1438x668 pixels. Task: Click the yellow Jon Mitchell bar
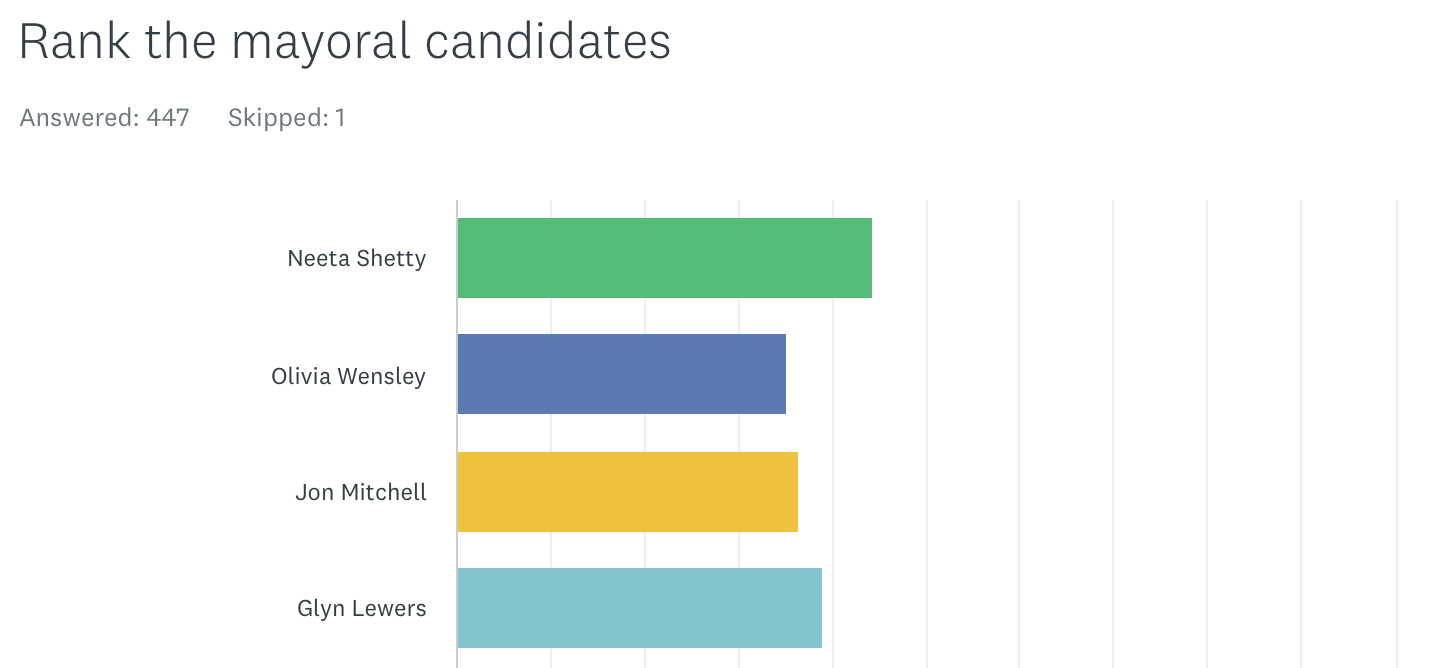point(627,491)
